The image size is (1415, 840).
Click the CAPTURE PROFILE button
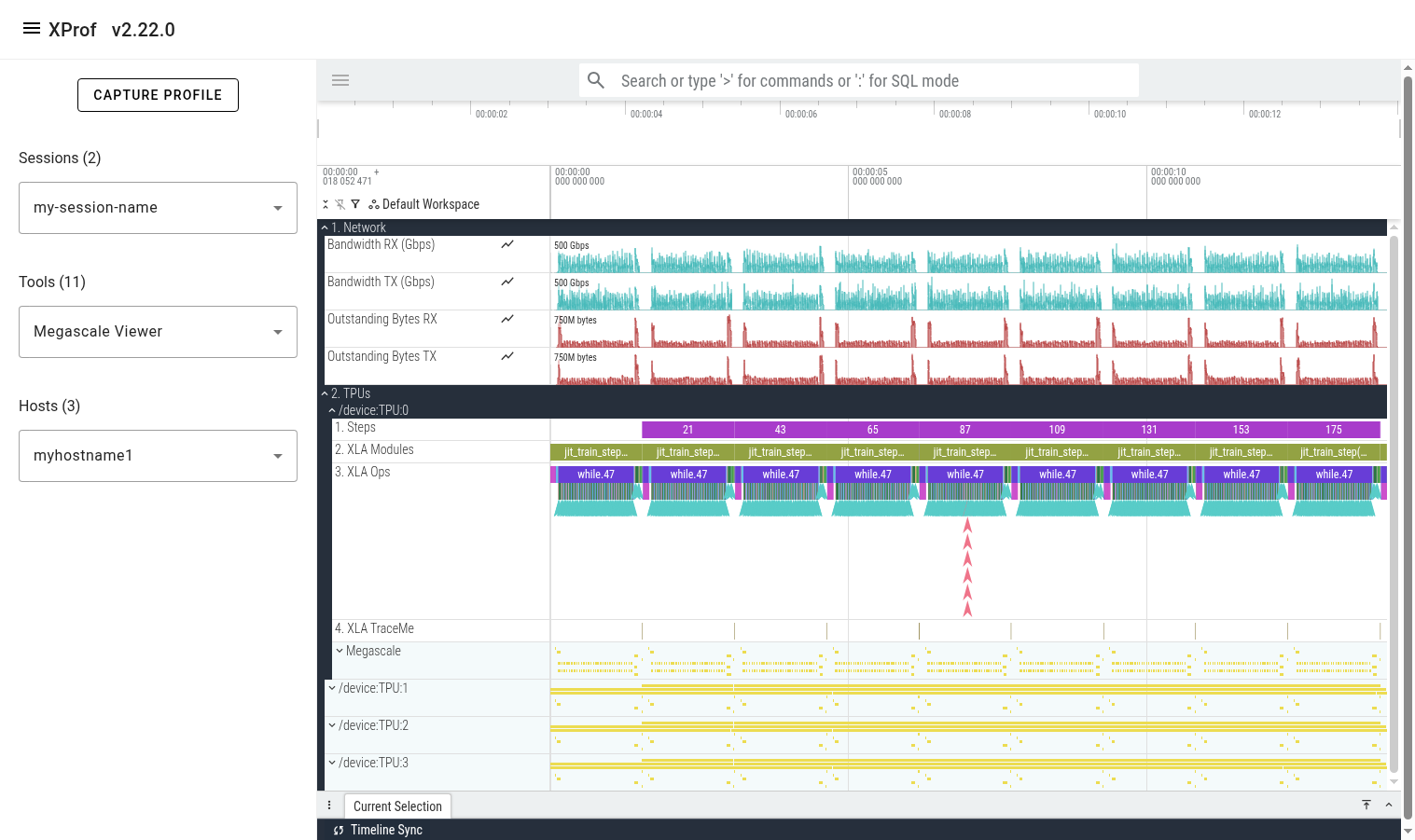point(158,94)
